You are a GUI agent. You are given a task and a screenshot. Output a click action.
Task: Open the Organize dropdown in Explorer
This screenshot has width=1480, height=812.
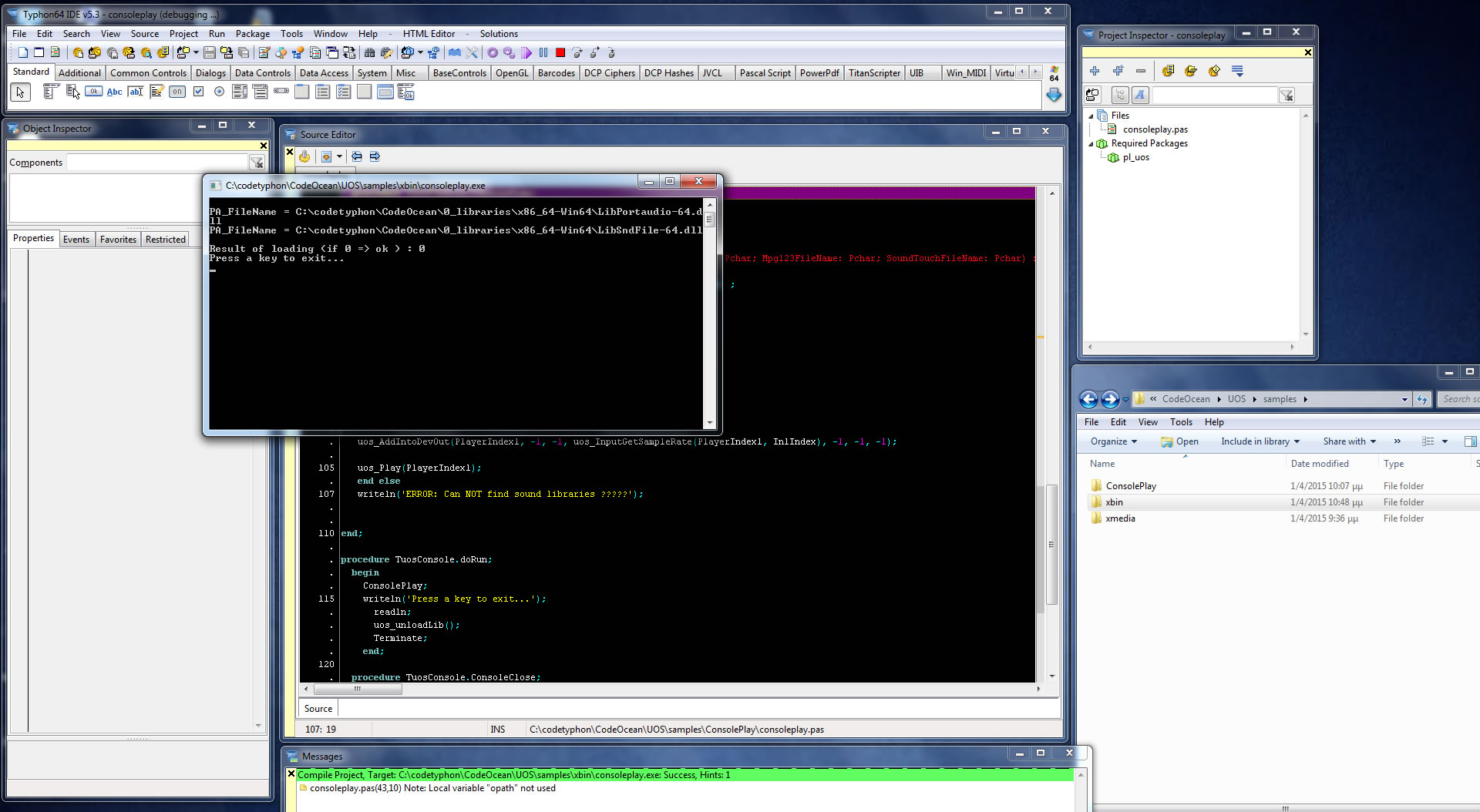pyautogui.click(x=1113, y=441)
